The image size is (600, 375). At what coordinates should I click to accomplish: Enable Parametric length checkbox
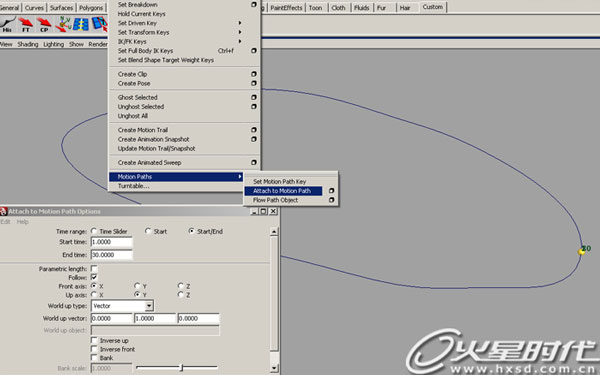click(94, 269)
